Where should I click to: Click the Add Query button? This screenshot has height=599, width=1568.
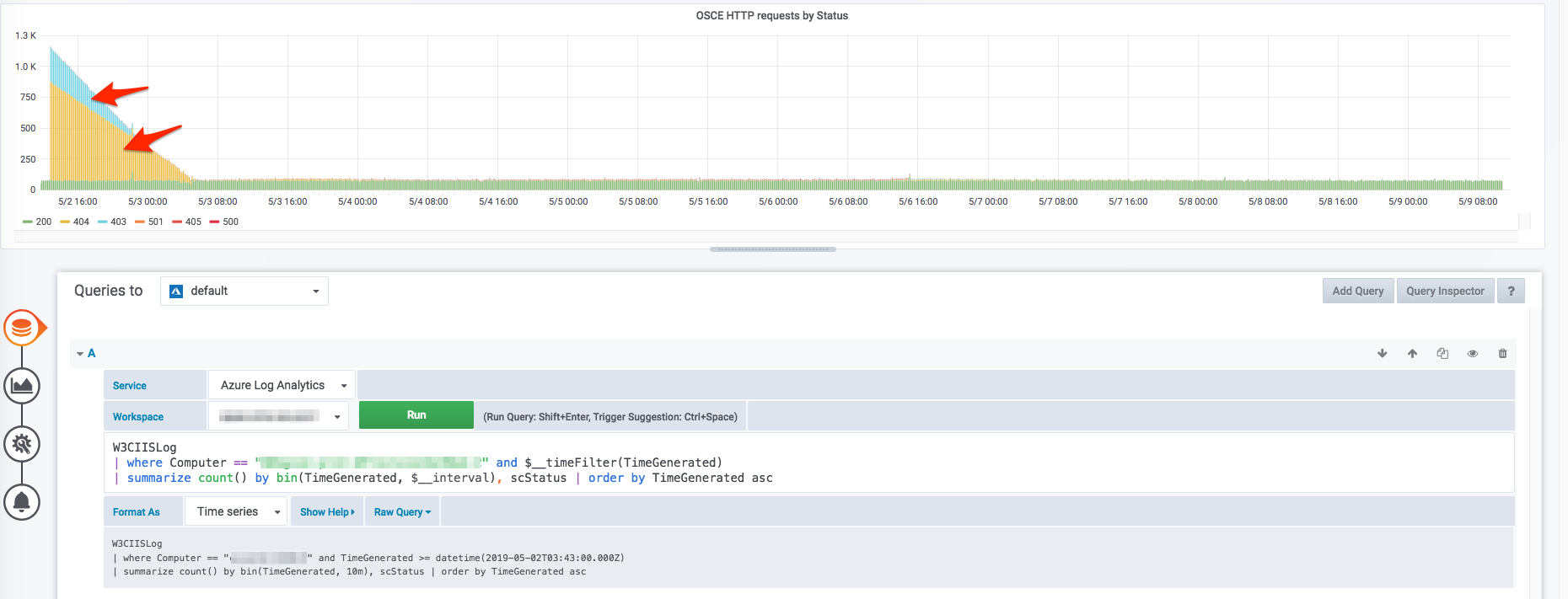point(1358,291)
